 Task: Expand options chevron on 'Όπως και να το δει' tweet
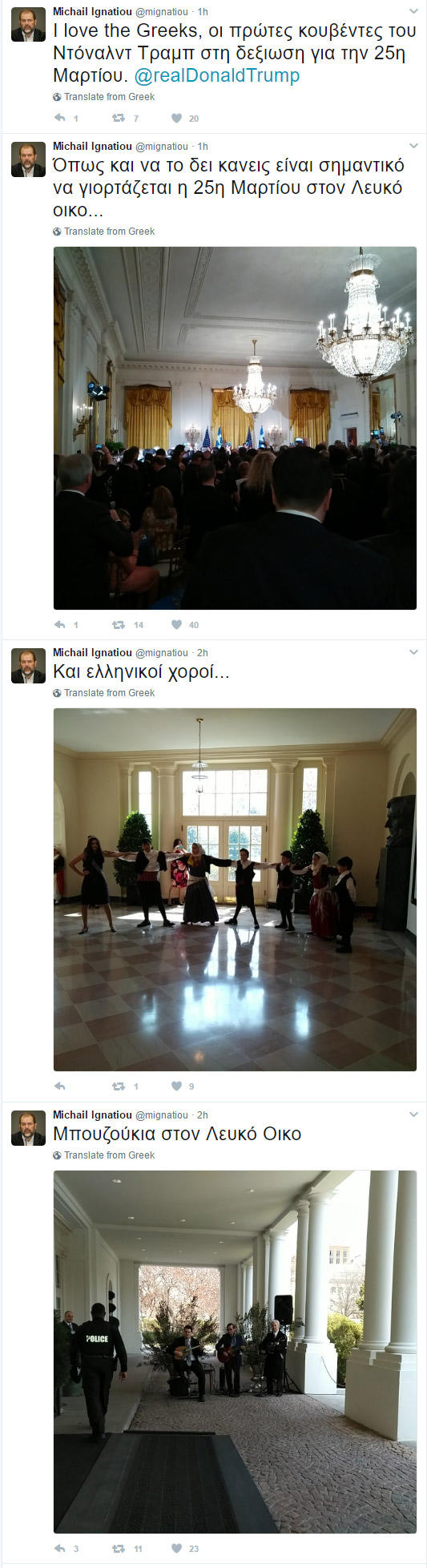coord(413,147)
